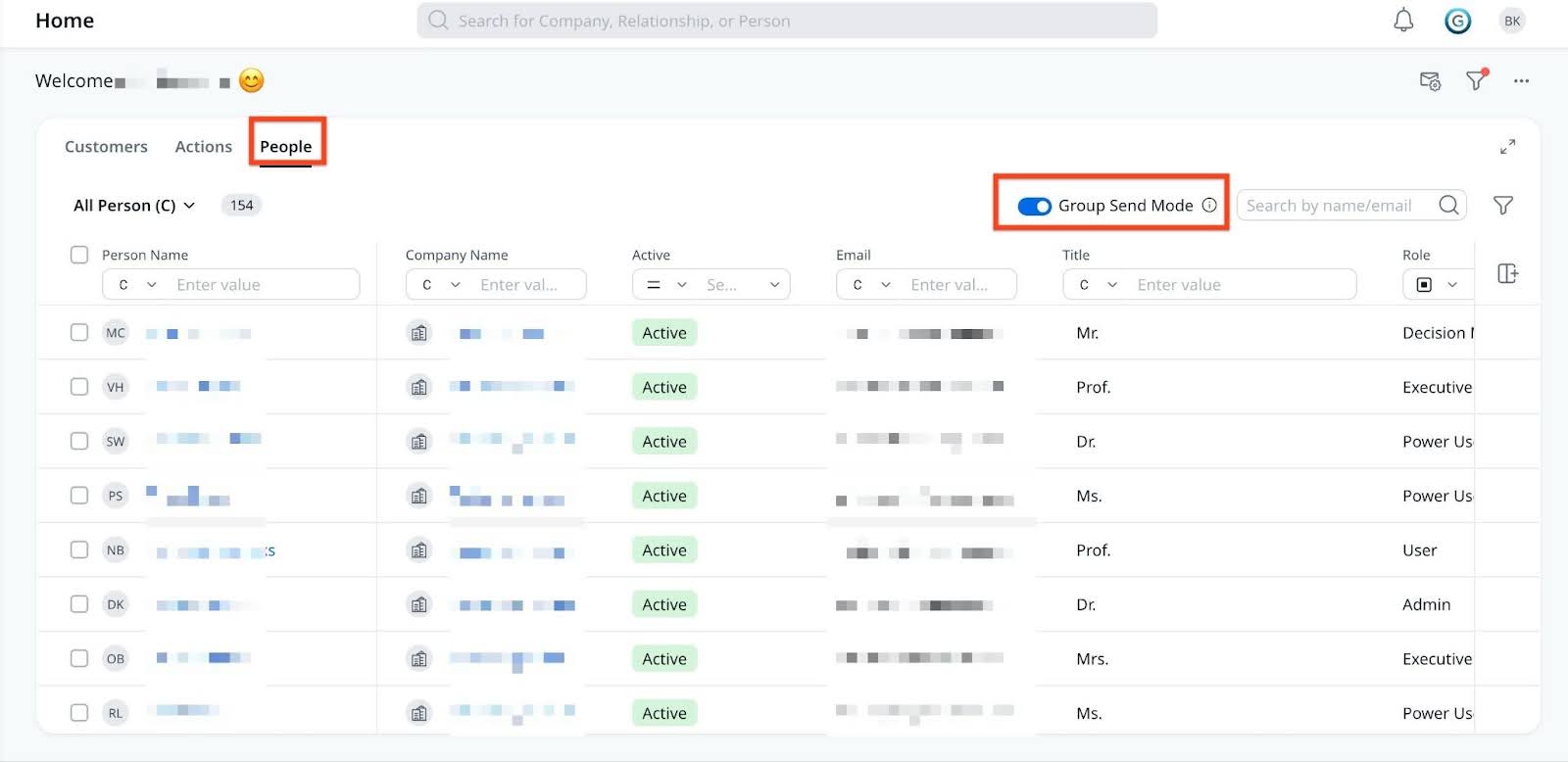Open the dashboard filter with red dot
1568x762 pixels.
point(1476,80)
